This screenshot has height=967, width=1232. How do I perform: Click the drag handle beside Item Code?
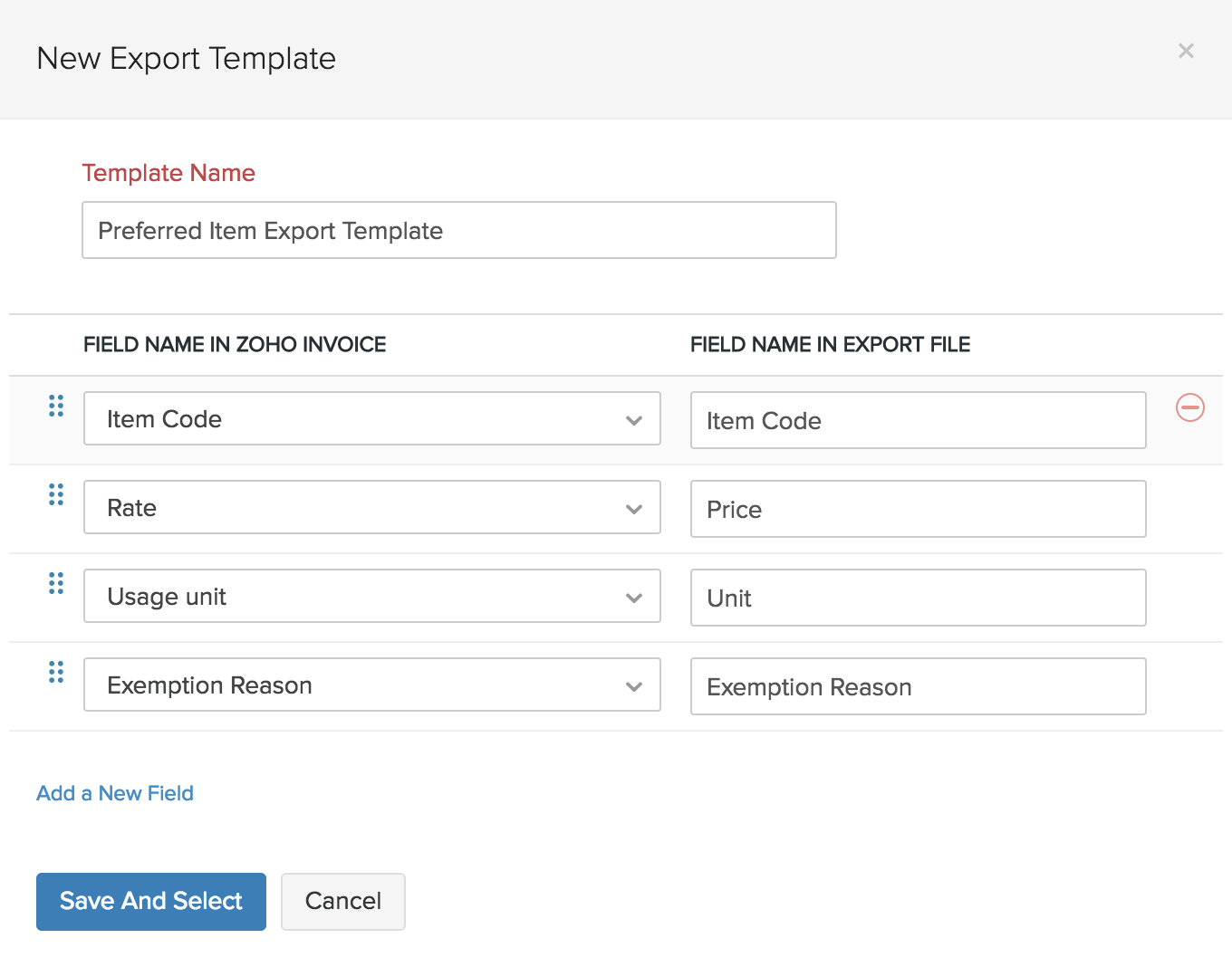(x=55, y=407)
